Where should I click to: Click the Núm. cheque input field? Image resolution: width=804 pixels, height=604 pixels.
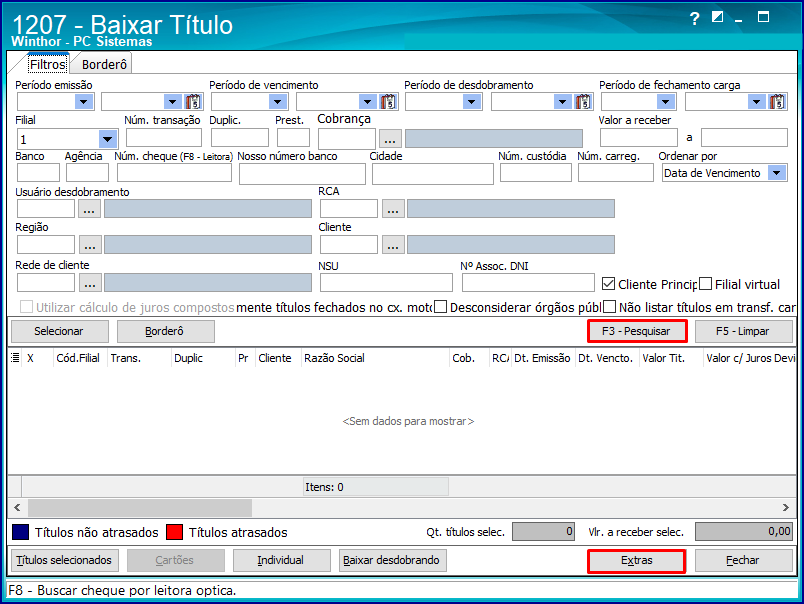174,173
